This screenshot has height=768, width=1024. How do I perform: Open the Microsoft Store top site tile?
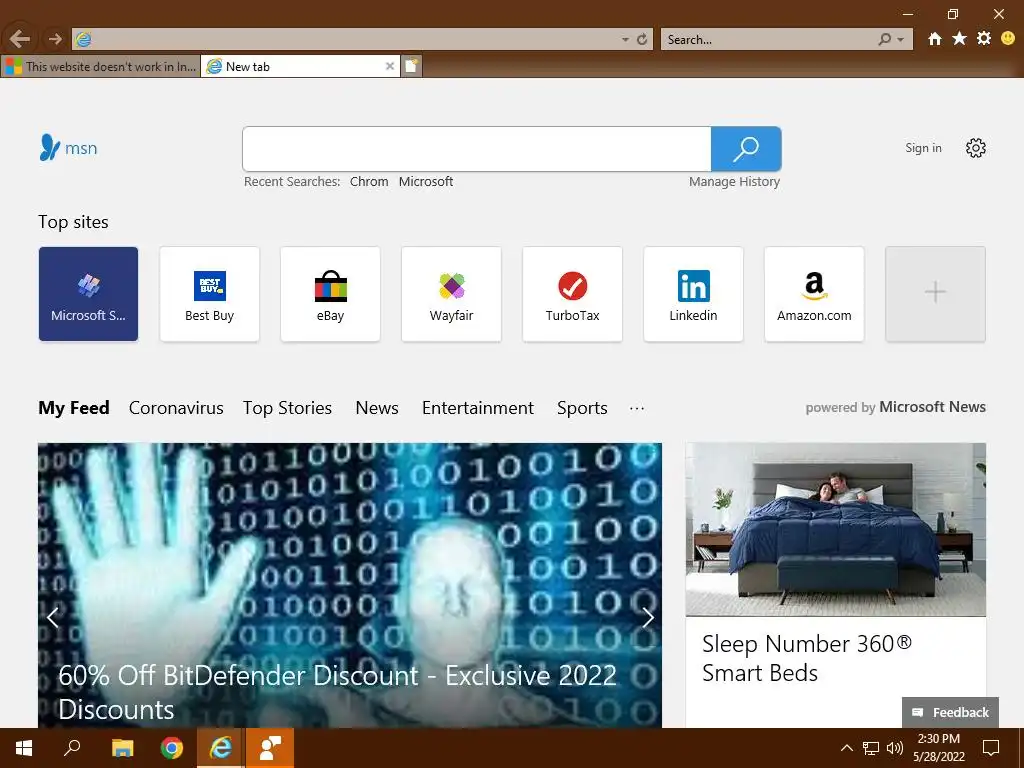[x=88, y=294]
